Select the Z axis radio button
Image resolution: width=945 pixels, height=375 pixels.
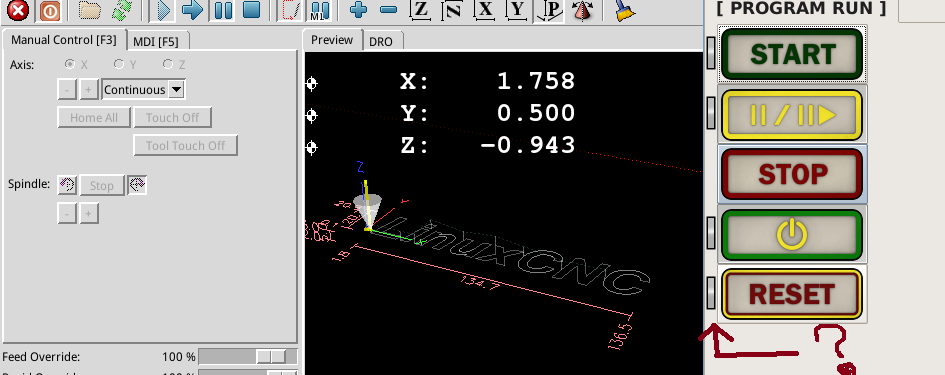pyautogui.click(x=168, y=64)
